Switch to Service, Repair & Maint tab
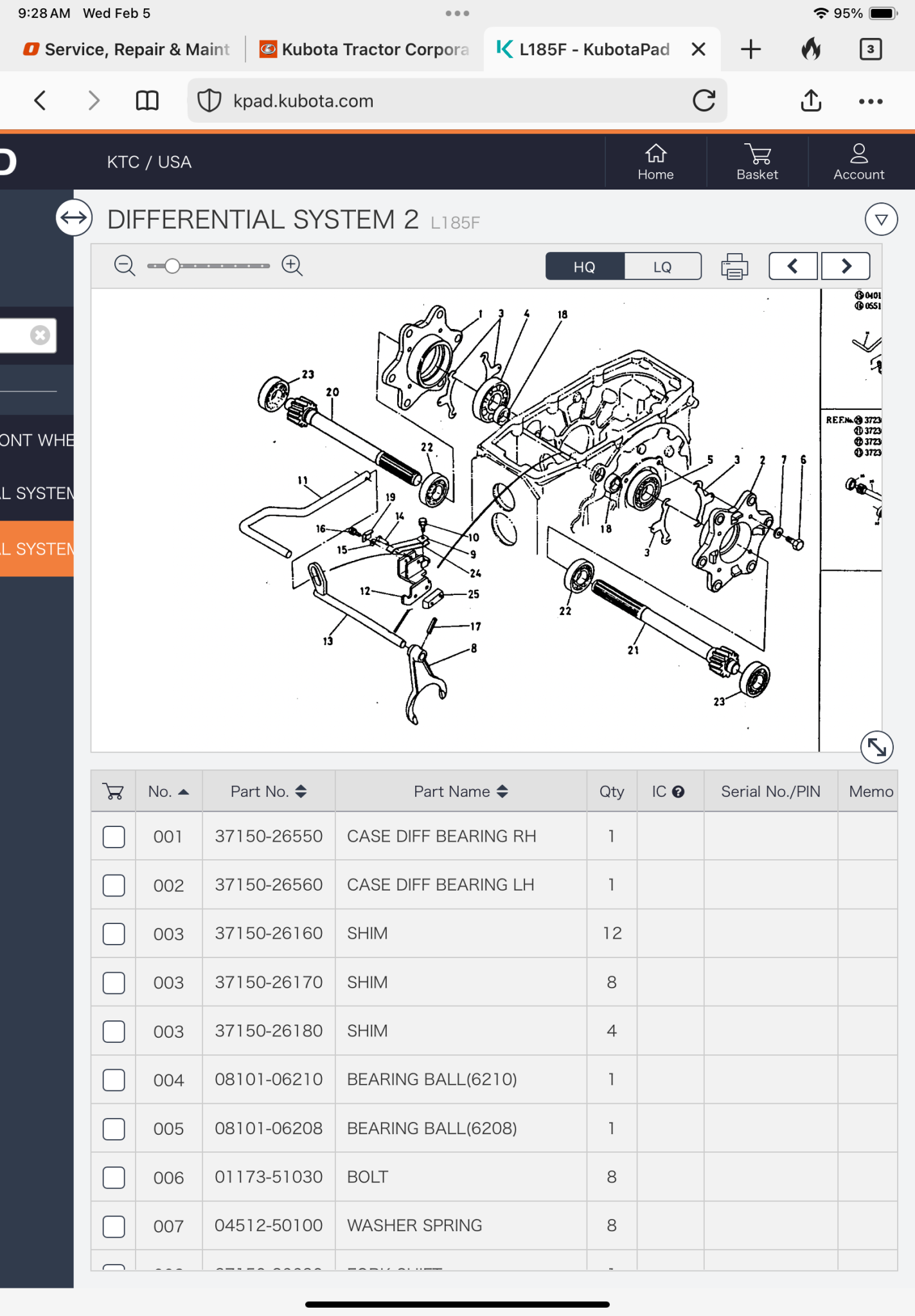The width and height of the screenshot is (915, 1316). coord(125,49)
